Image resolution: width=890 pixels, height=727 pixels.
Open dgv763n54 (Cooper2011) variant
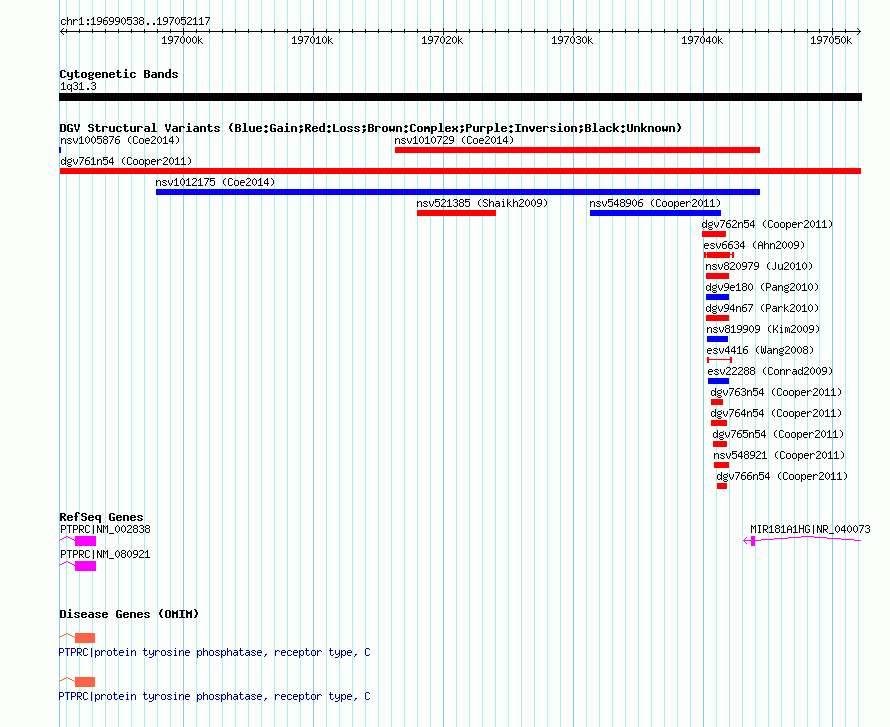[x=716, y=402]
